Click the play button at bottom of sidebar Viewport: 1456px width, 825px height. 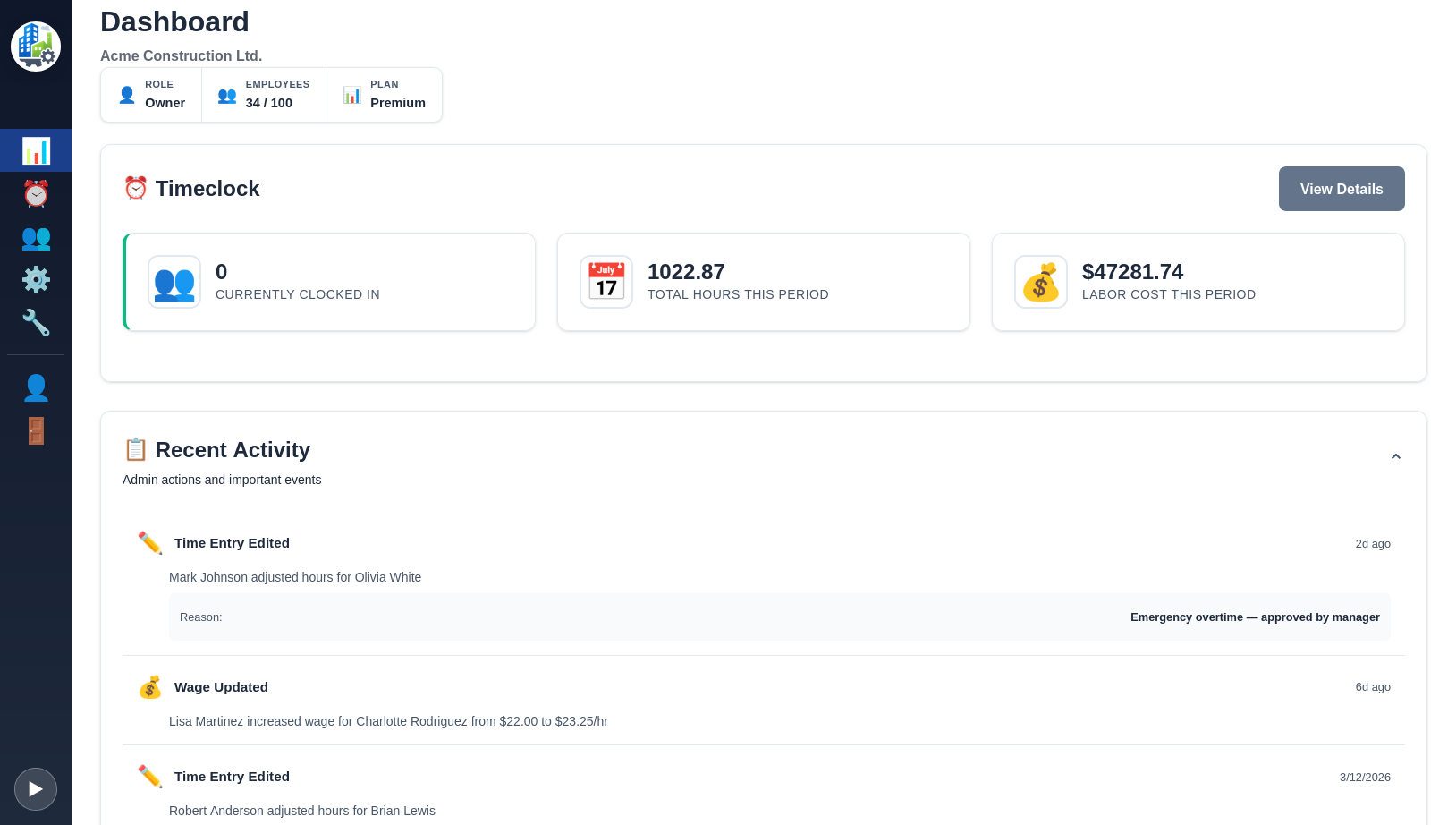36,789
